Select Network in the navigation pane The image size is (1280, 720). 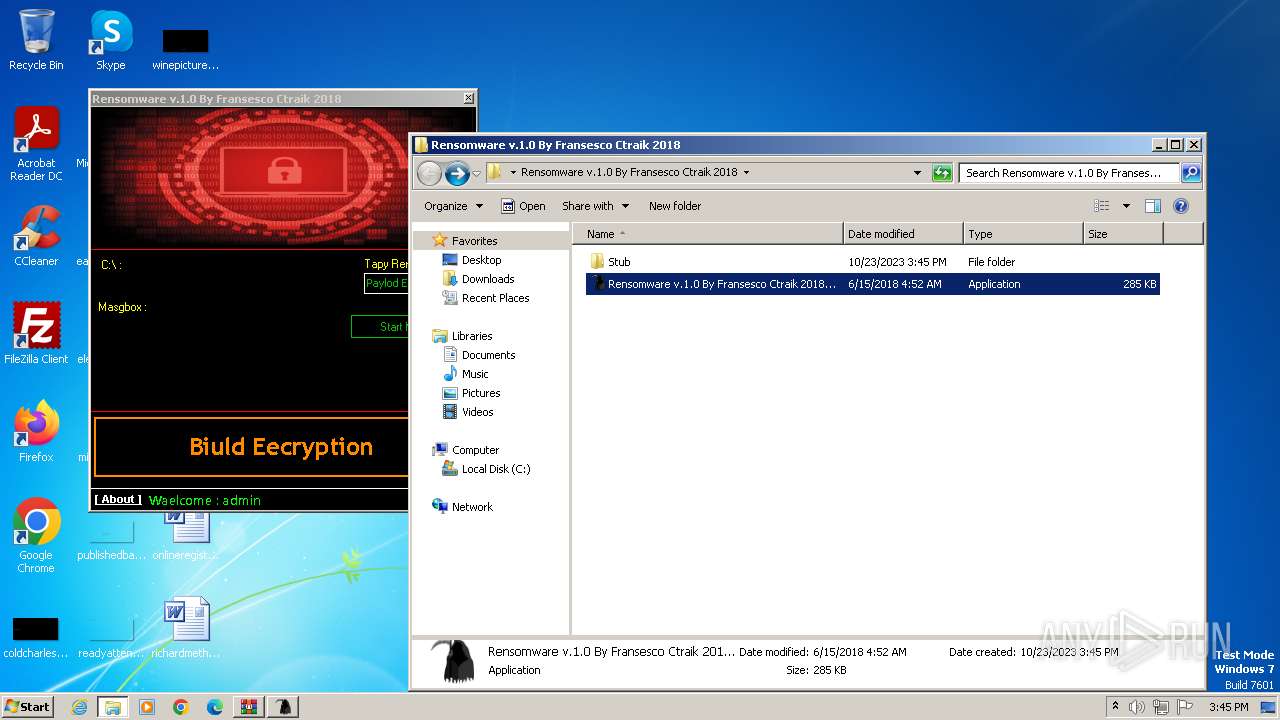(472, 507)
